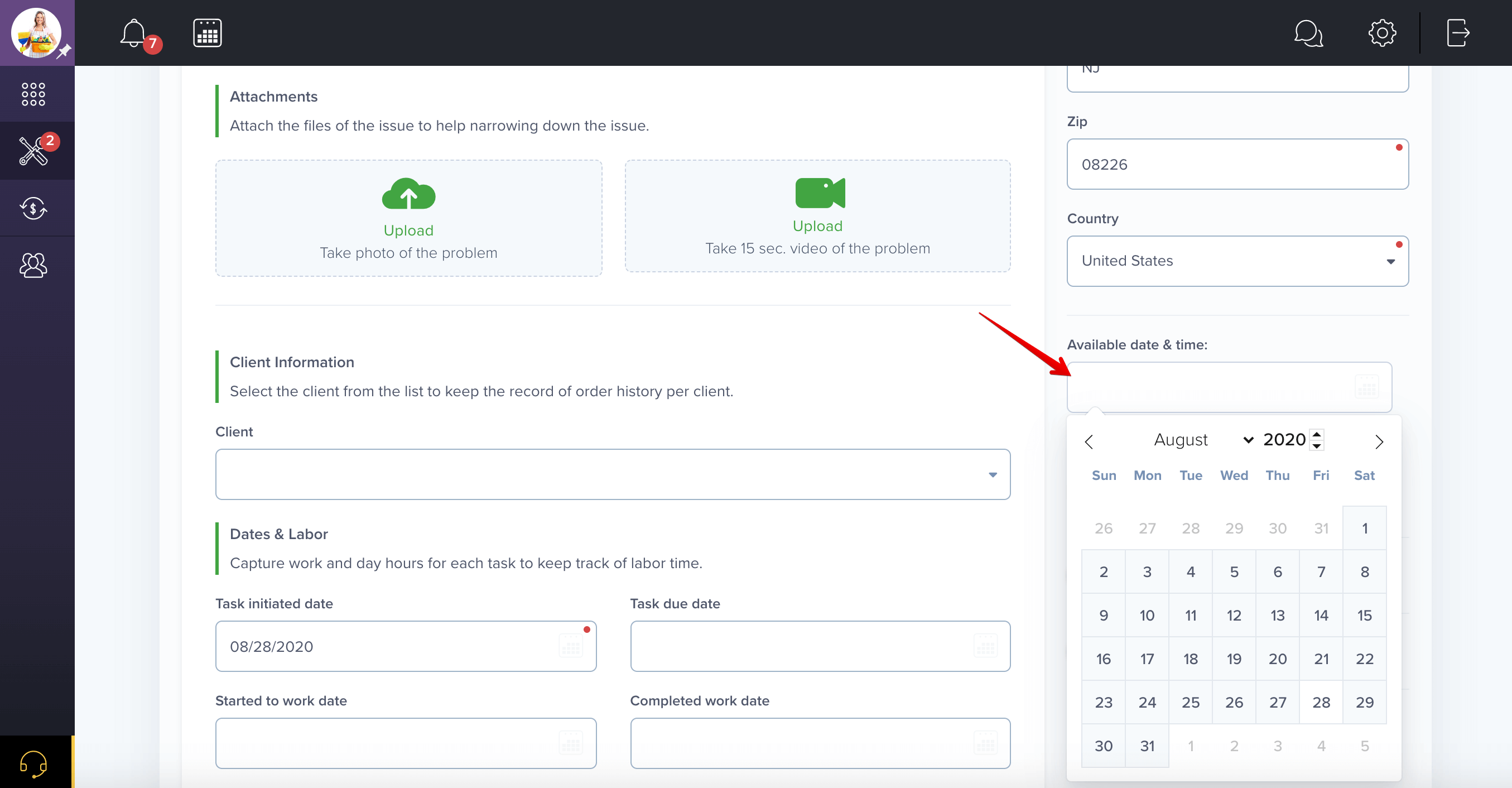
Task: Select August 19 in calendar
Action: pyautogui.click(x=1234, y=658)
